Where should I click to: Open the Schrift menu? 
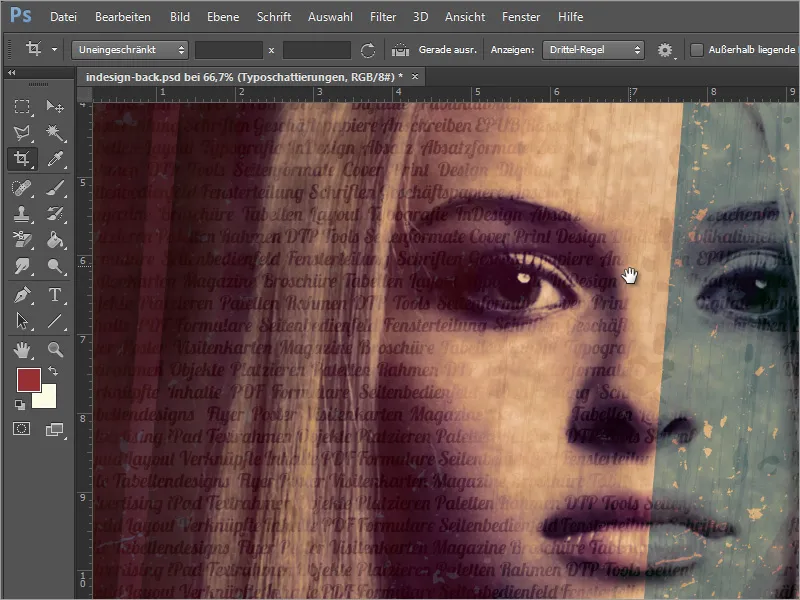coord(273,17)
